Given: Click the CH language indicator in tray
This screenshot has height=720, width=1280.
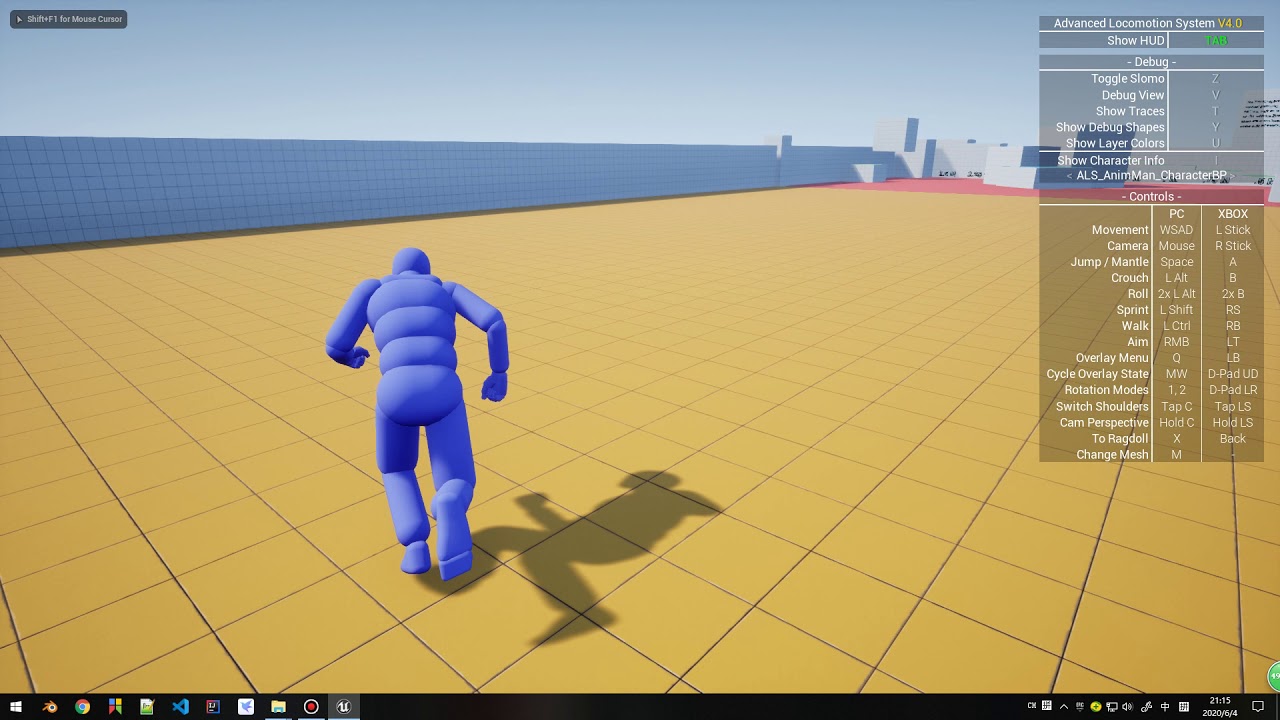Looking at the screenshot, I should [x=1032, y=706].
